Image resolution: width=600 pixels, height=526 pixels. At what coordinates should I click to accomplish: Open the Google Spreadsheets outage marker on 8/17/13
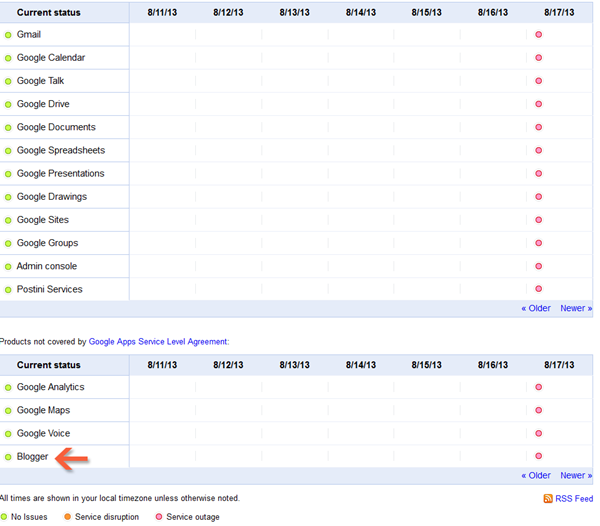pyautogui.click(x=538, y=150)
